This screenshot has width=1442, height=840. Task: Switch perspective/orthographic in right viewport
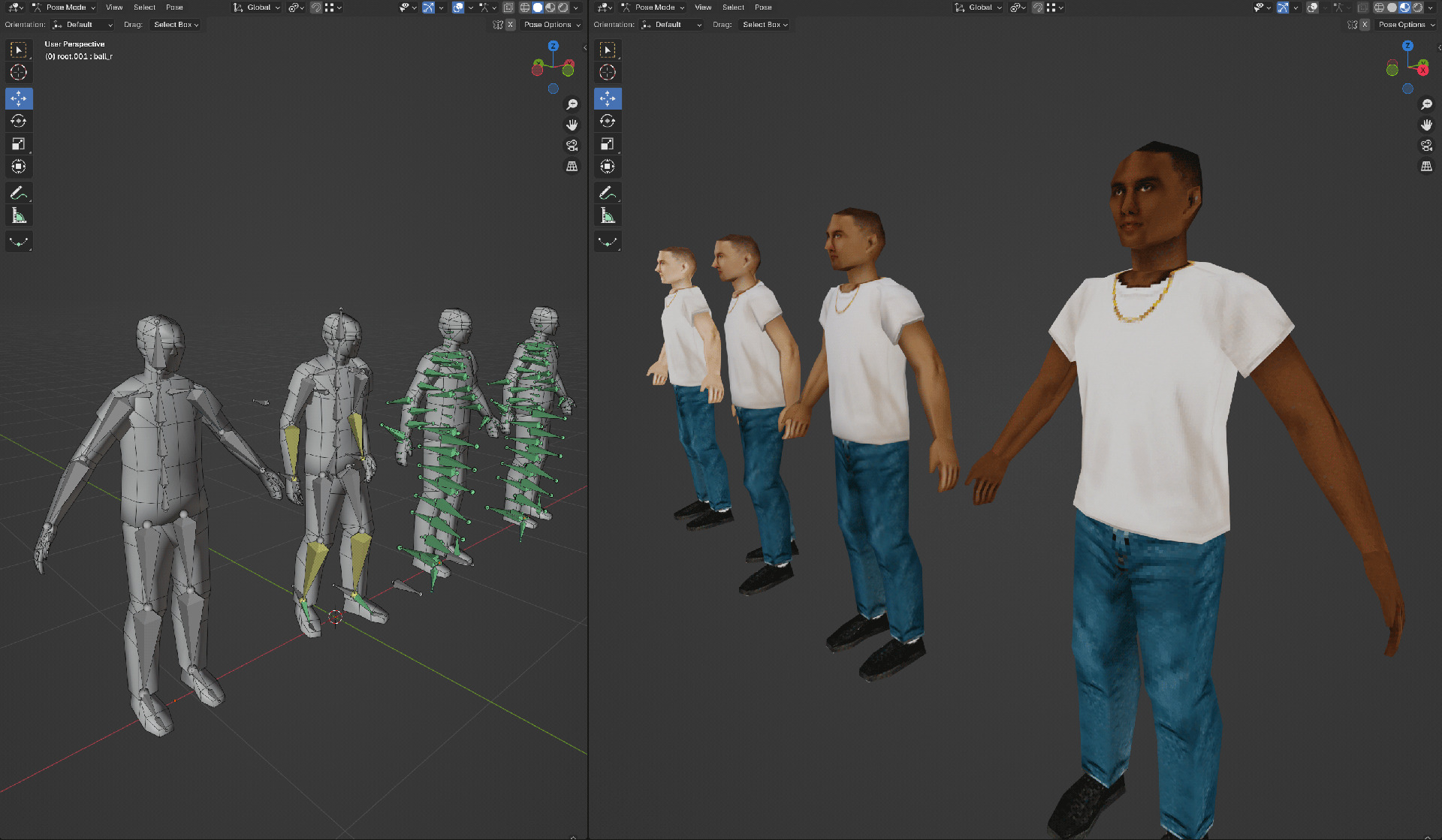pyautogui.click(x=1426, y=166)
